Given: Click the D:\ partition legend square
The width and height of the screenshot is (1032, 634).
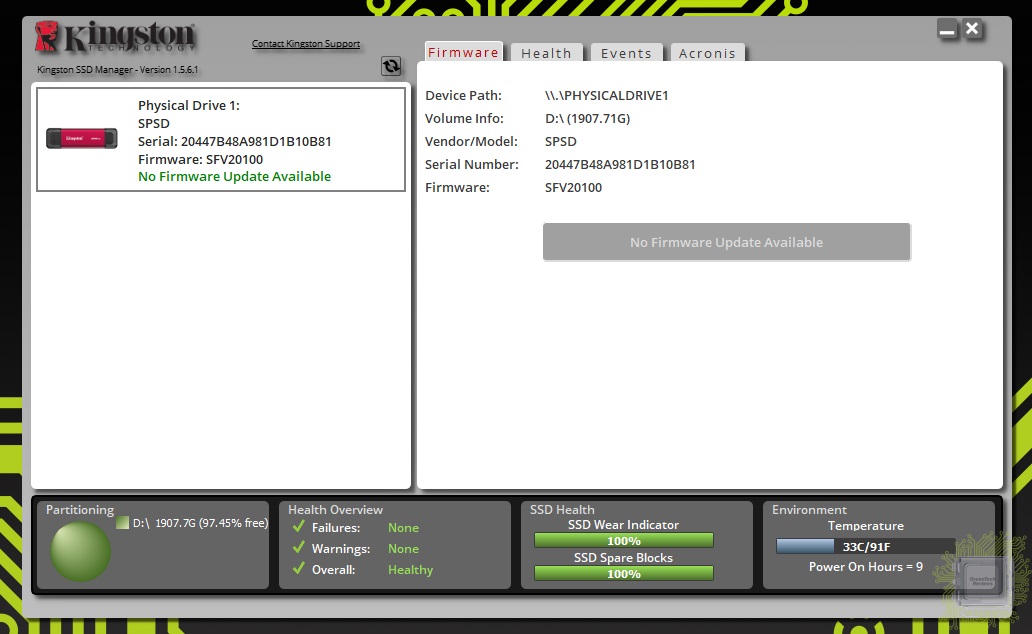Looking at the screenshot, I should (122, 523).
